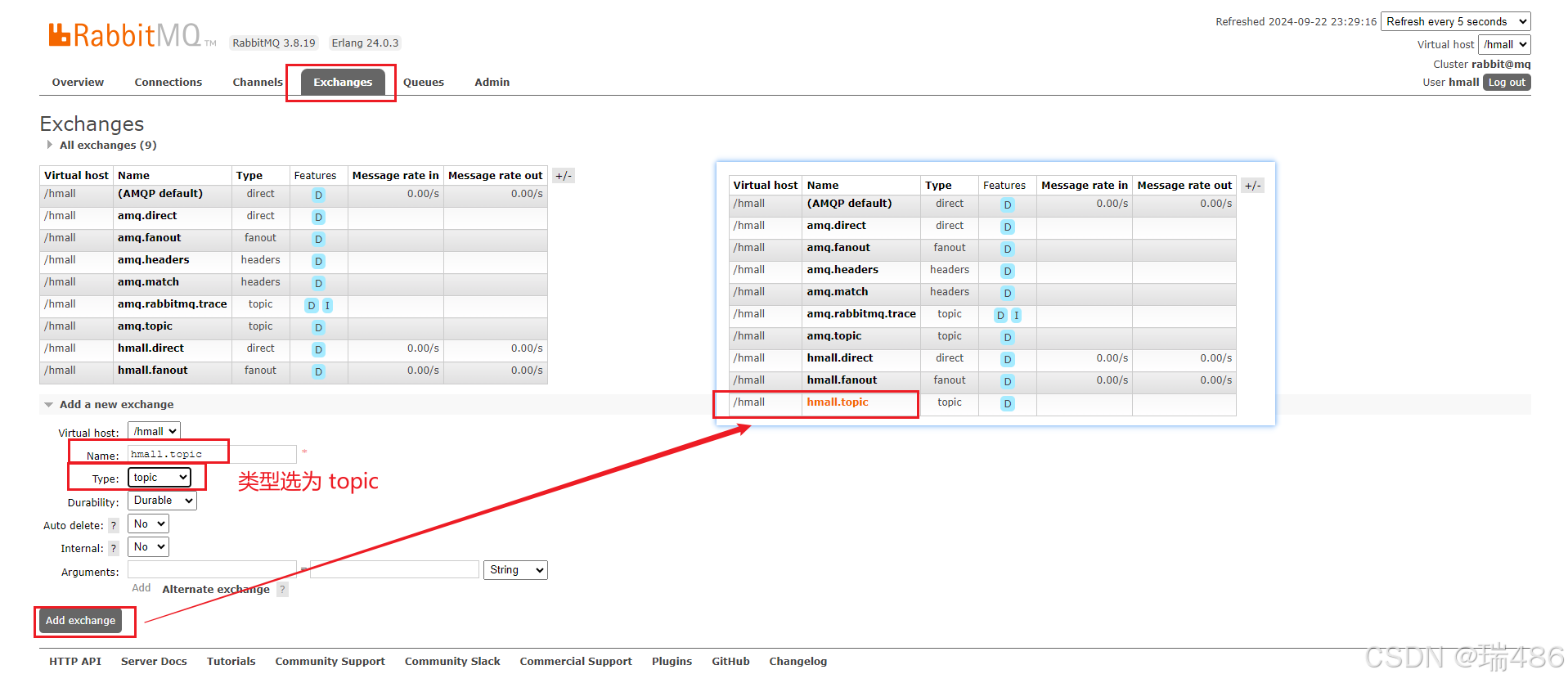Open the amq.rabbitmq.trace exchange link
Image resolution: width=1568 pixels, height=683 pixels.
[173, 304]
